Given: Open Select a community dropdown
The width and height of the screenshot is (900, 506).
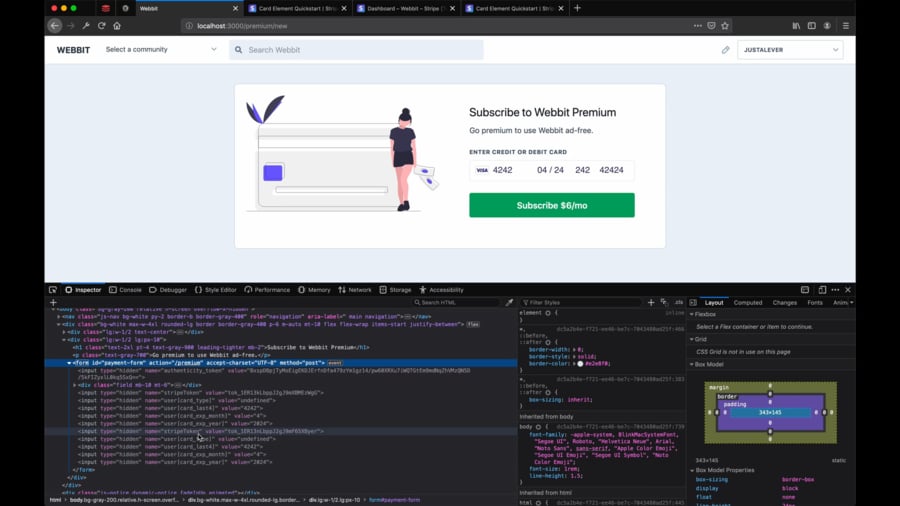Looking at the screenshot, I should (161, 50).
